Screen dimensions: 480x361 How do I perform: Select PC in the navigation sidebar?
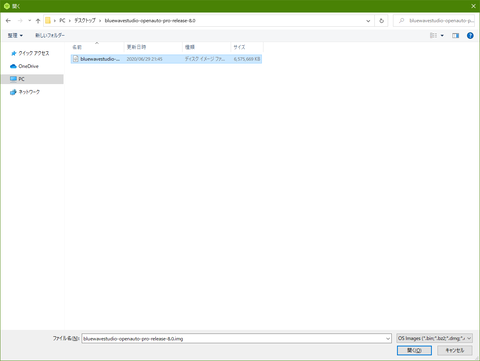[x=32, y=79]
